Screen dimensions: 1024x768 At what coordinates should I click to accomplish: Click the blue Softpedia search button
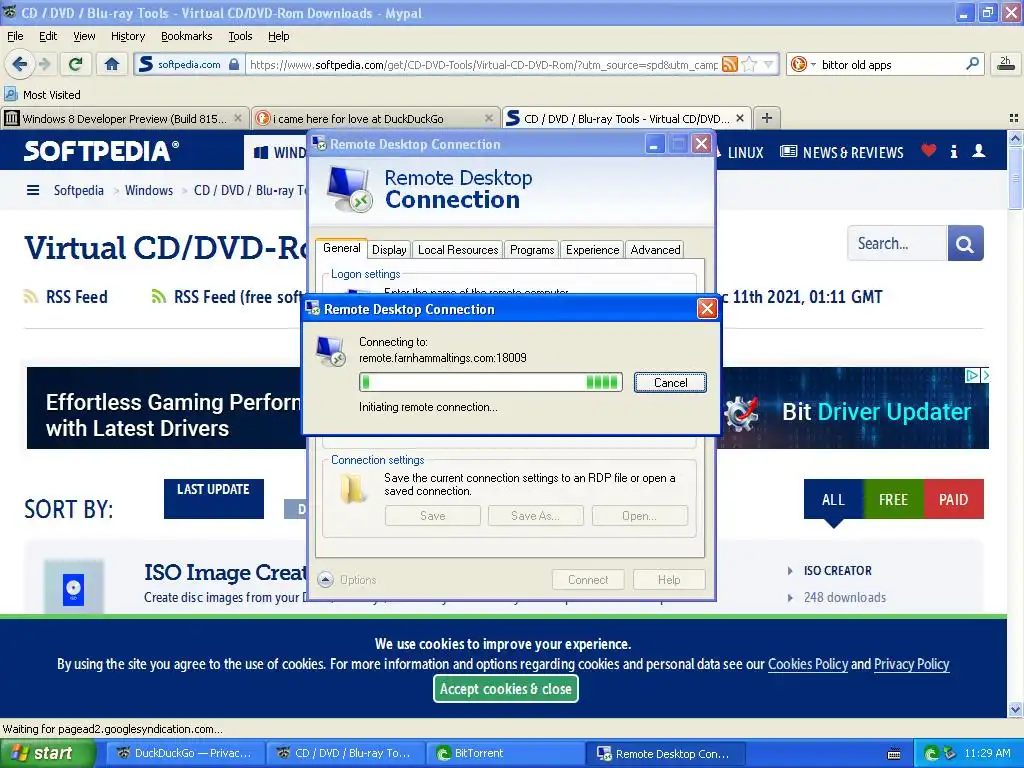click(965, 244)
